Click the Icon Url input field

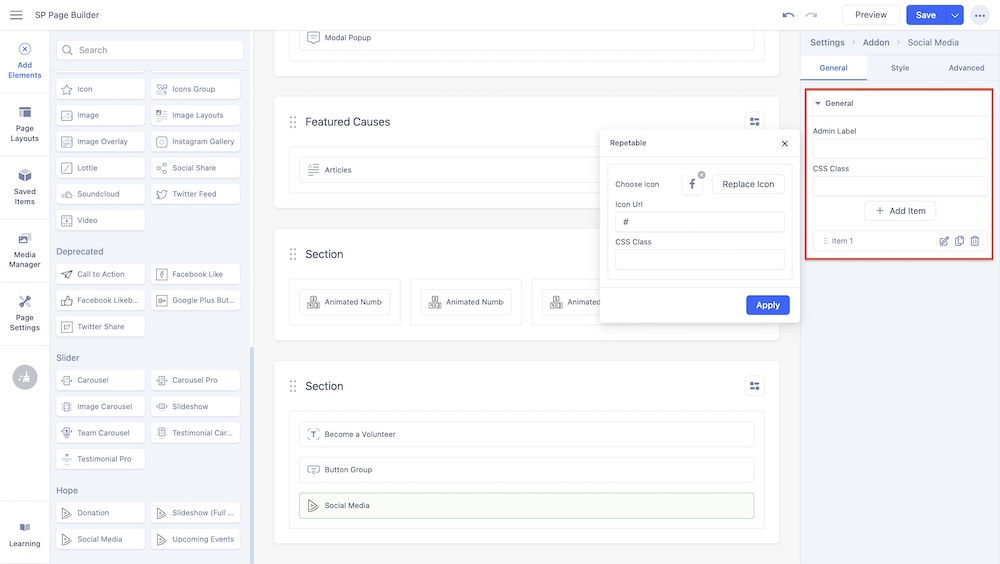700,222
